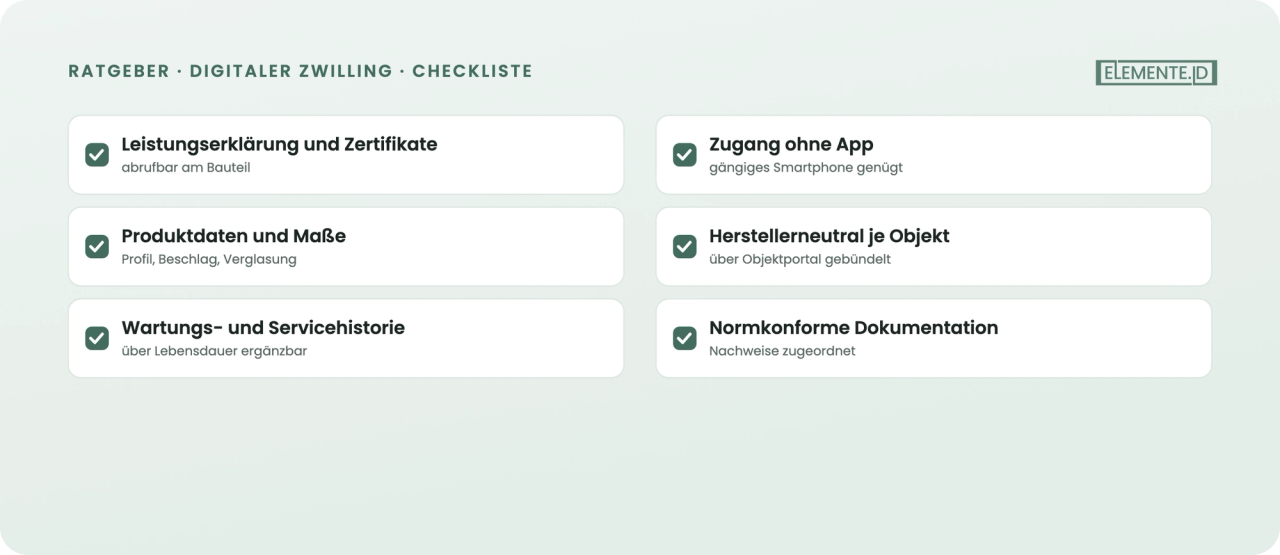Click the Produktdaten und Maße title
The image size is (1280, 555).
[234, 236]
